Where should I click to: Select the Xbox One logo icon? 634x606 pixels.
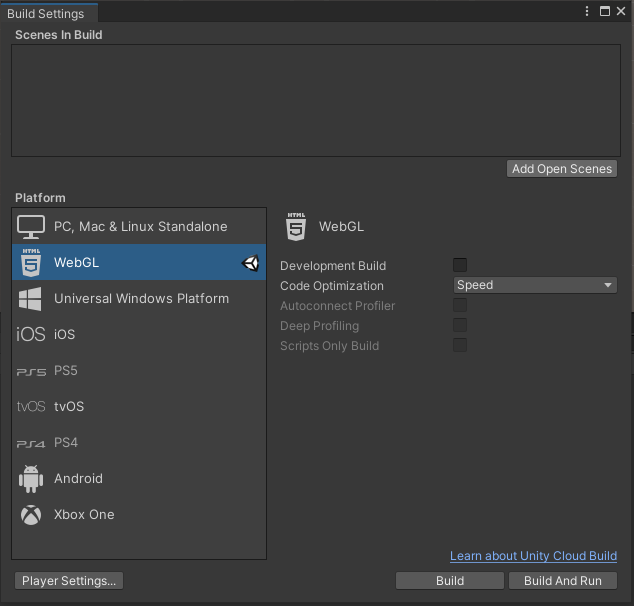pyautogui.click(x=31, y=515)
